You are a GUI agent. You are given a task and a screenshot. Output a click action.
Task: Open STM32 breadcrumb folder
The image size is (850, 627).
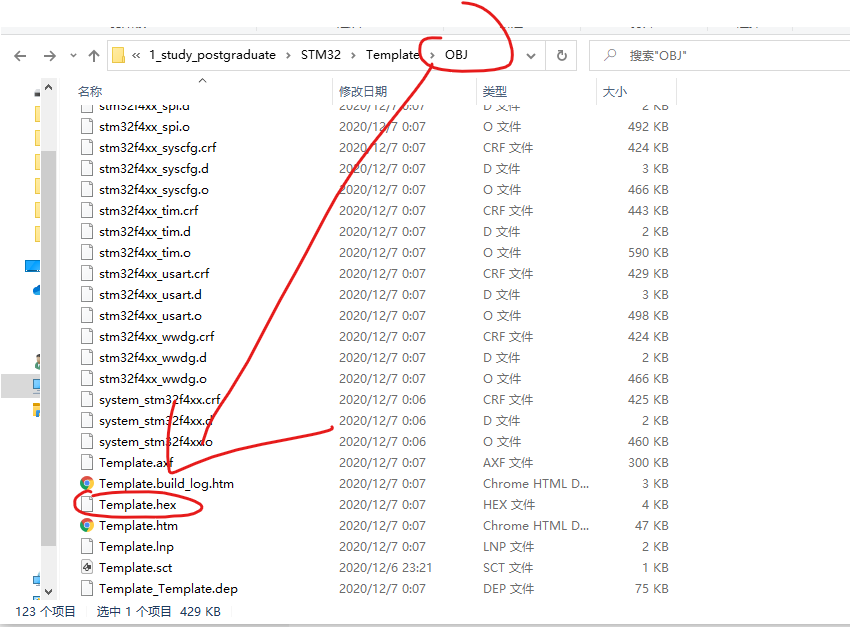(x=321, y=55)
